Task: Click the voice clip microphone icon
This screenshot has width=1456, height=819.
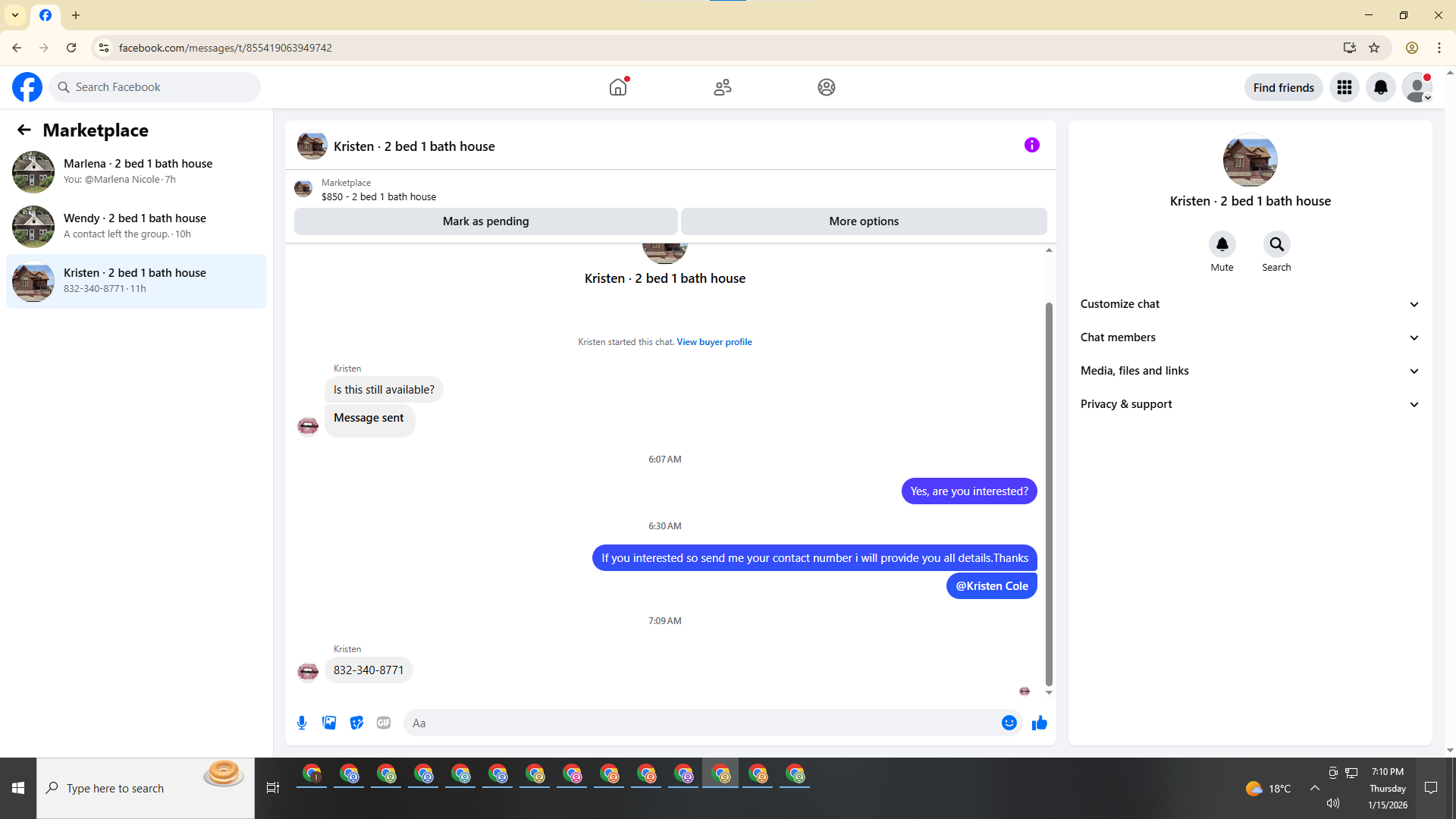Action: tap(302, 723)
